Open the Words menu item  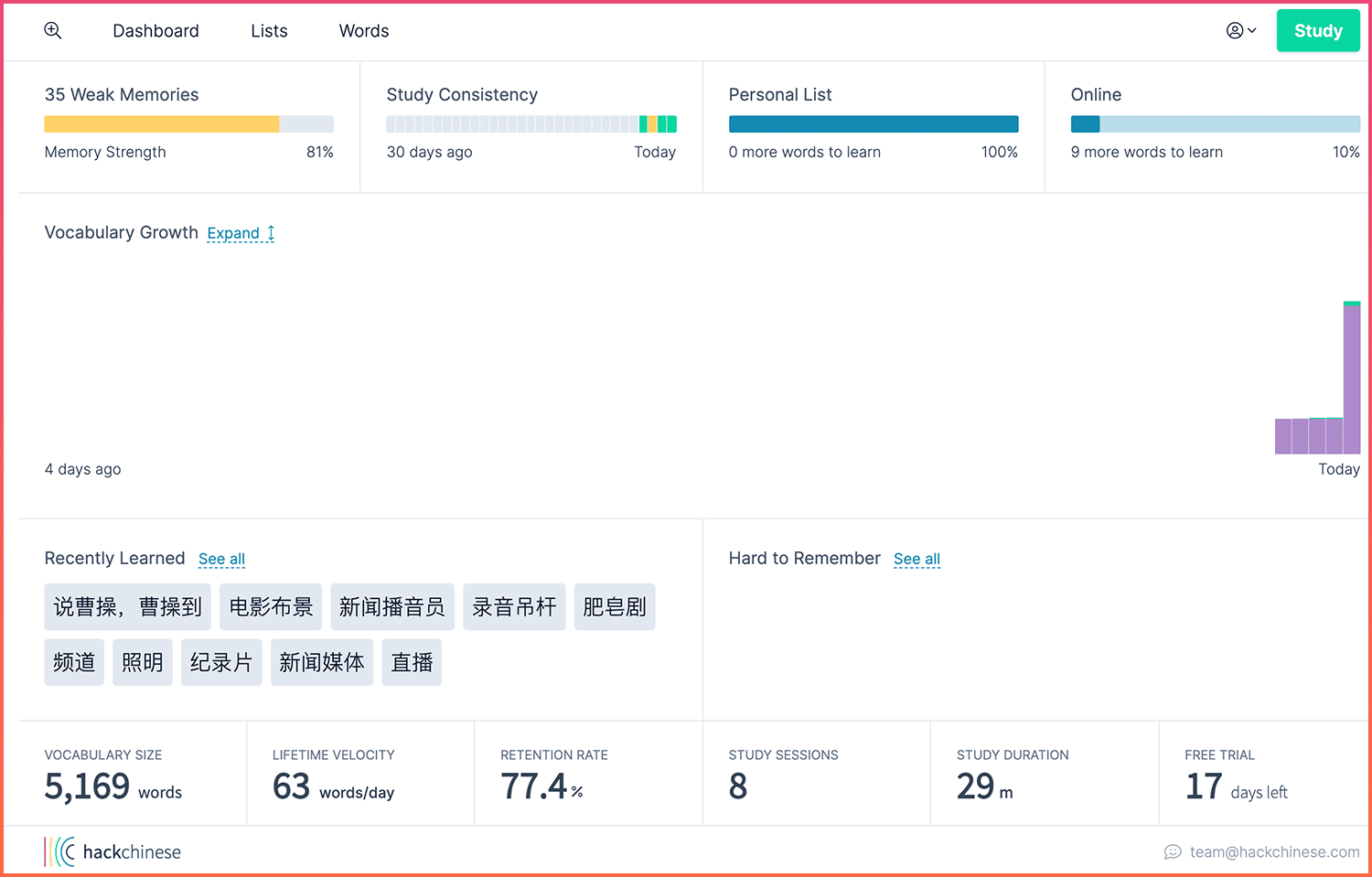(363, 30)
